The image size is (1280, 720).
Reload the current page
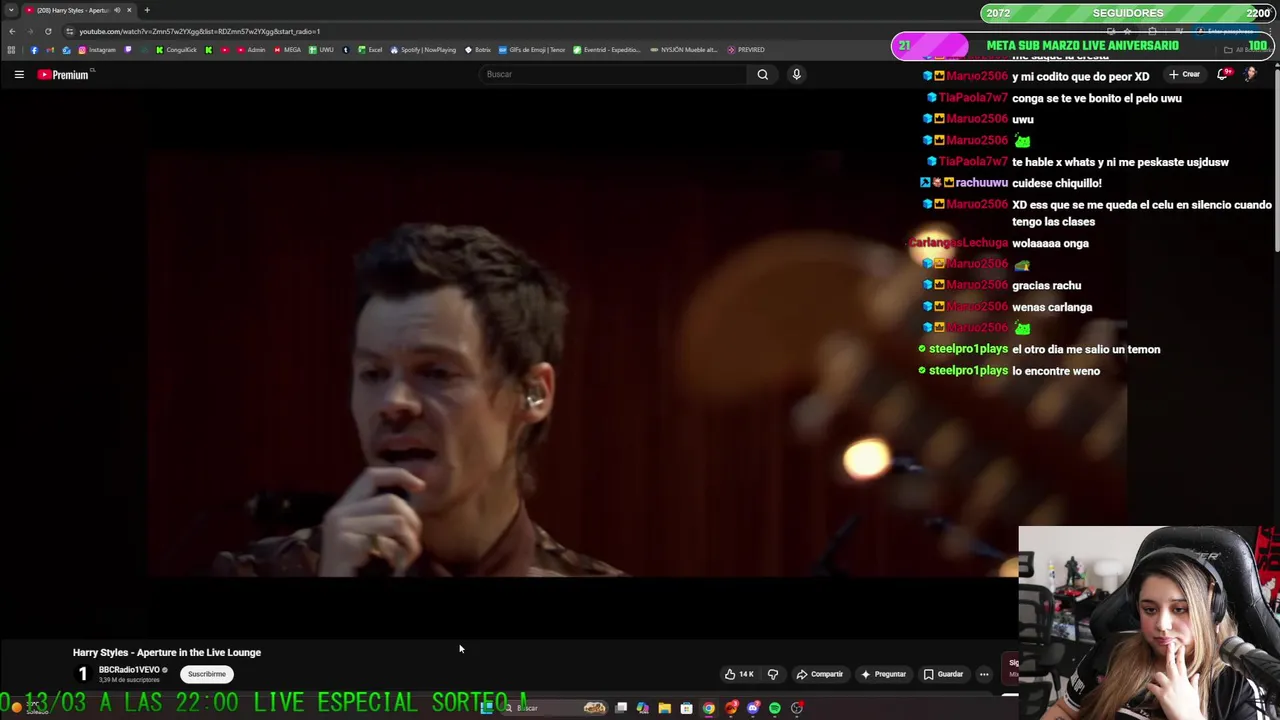48,31
